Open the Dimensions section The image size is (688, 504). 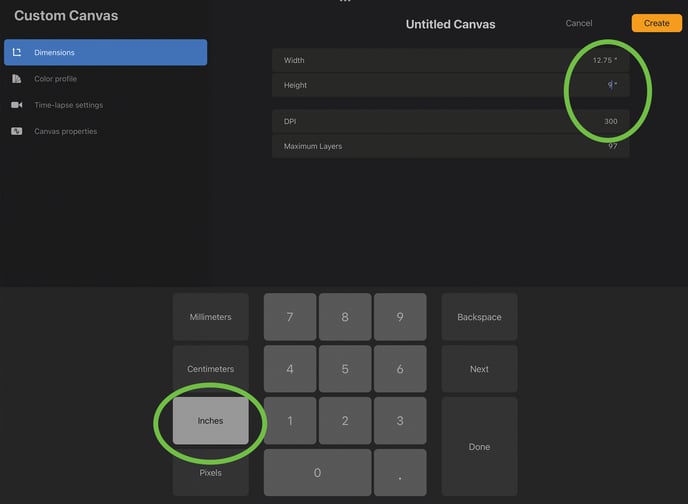click(105, 52)
